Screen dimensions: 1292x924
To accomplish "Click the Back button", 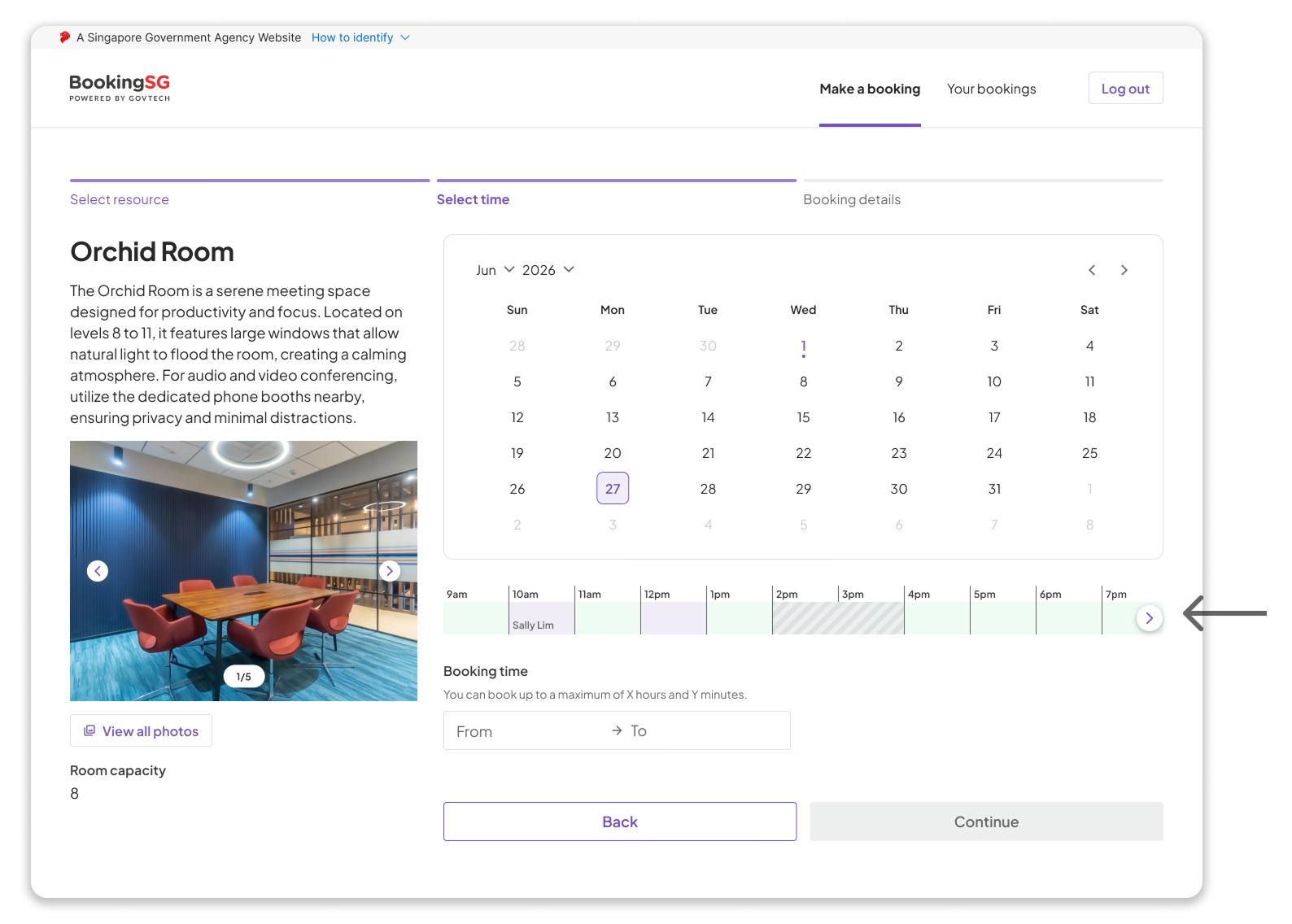I will tap(620, 822).
